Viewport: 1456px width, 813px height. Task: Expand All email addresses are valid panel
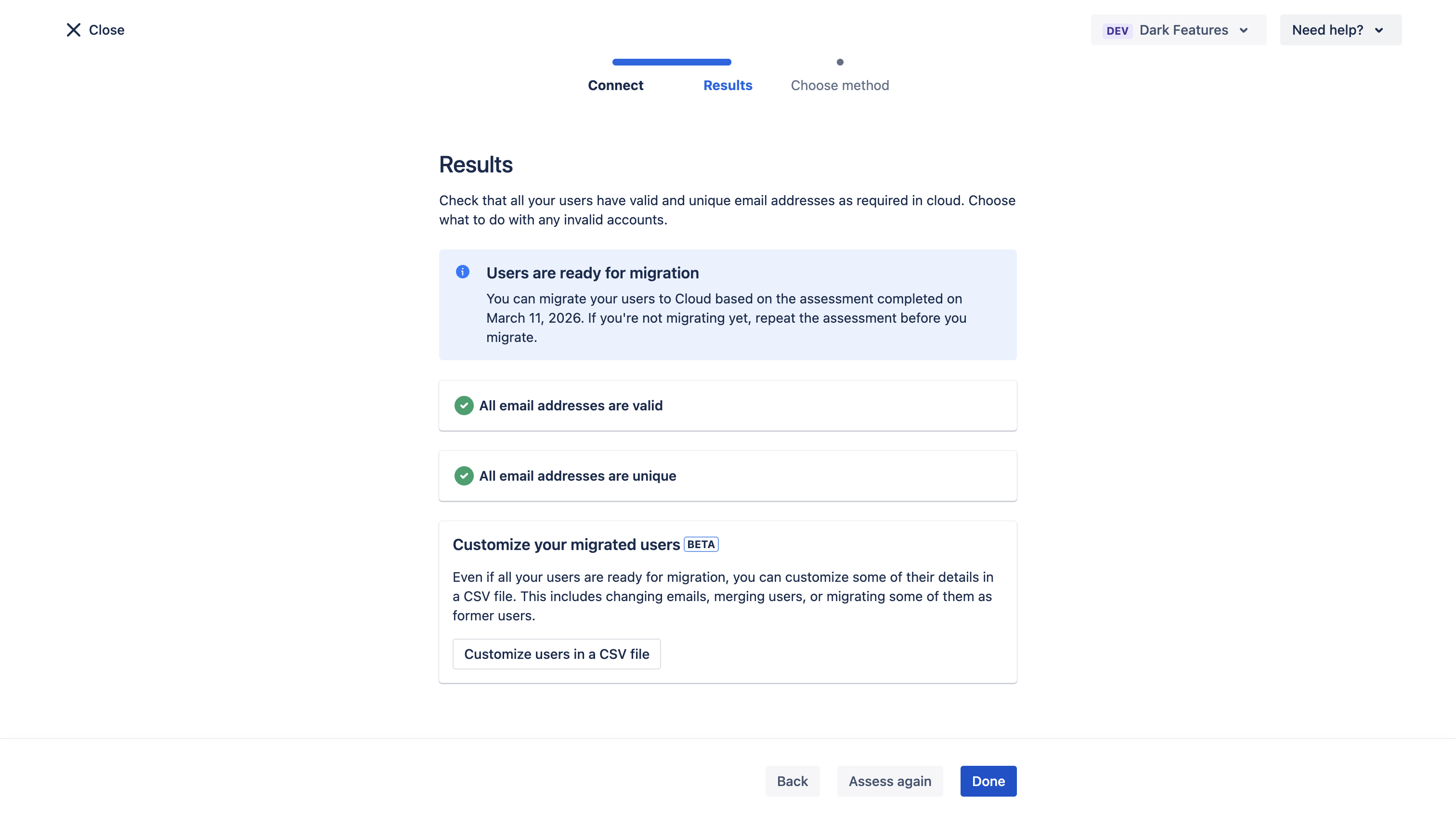click(x=728, y=406)
